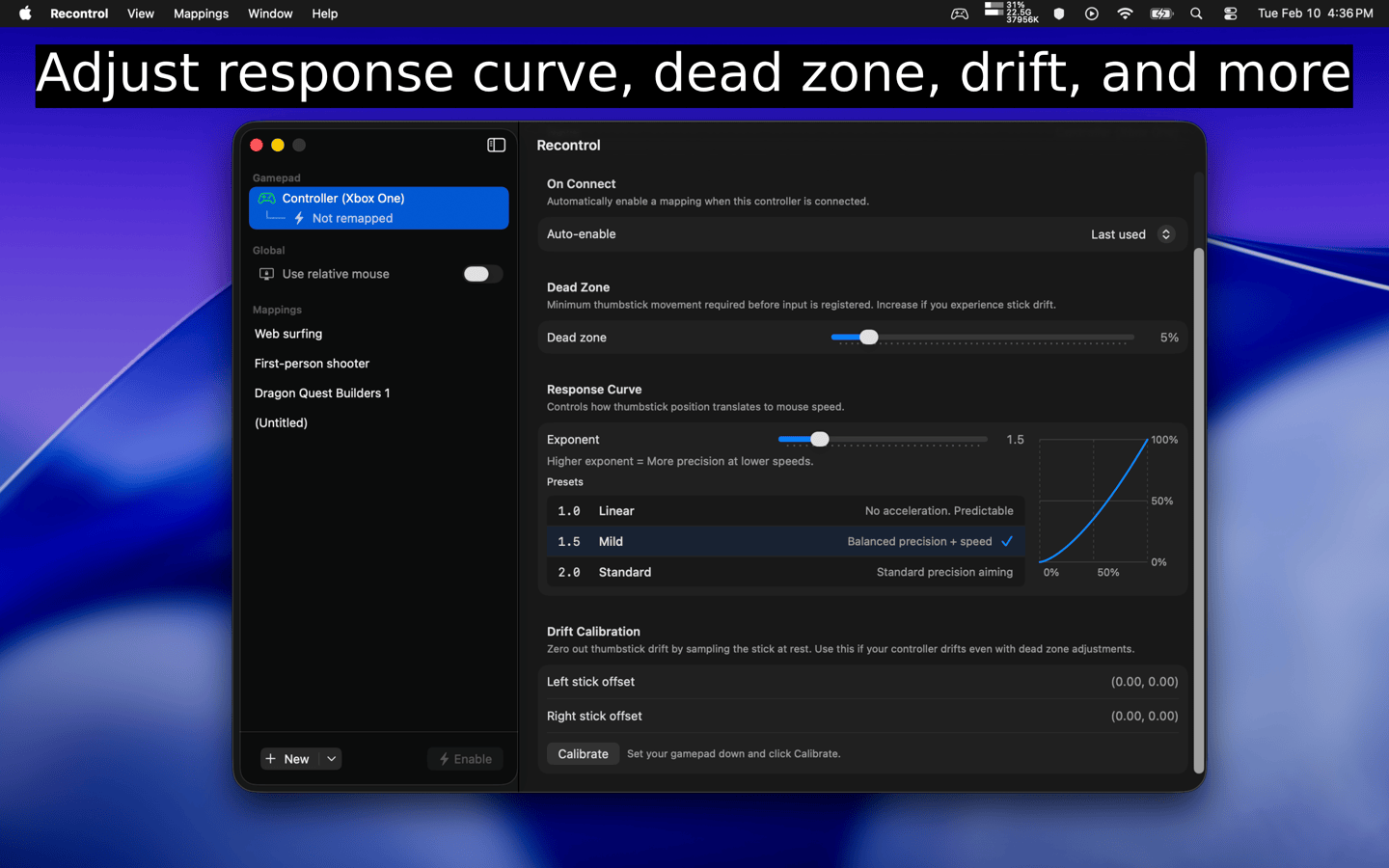
Task: Click the Calibrate button
Action: [583, 753]
